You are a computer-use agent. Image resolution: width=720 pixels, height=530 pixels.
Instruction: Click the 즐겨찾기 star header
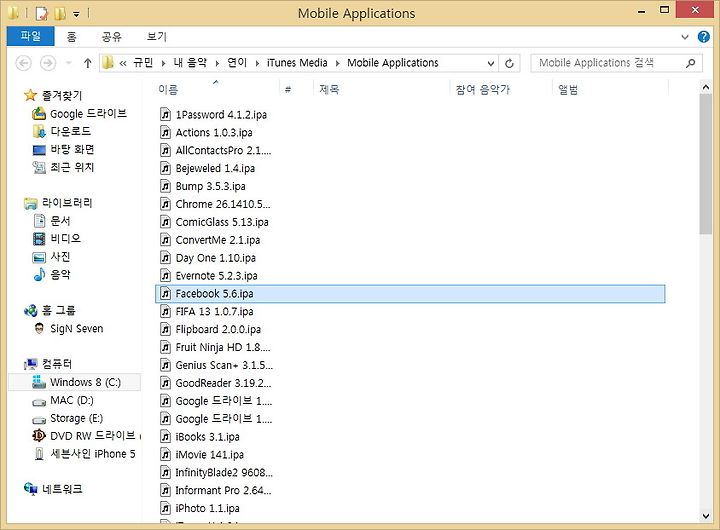pyautogui.click(x=53, y=96)
